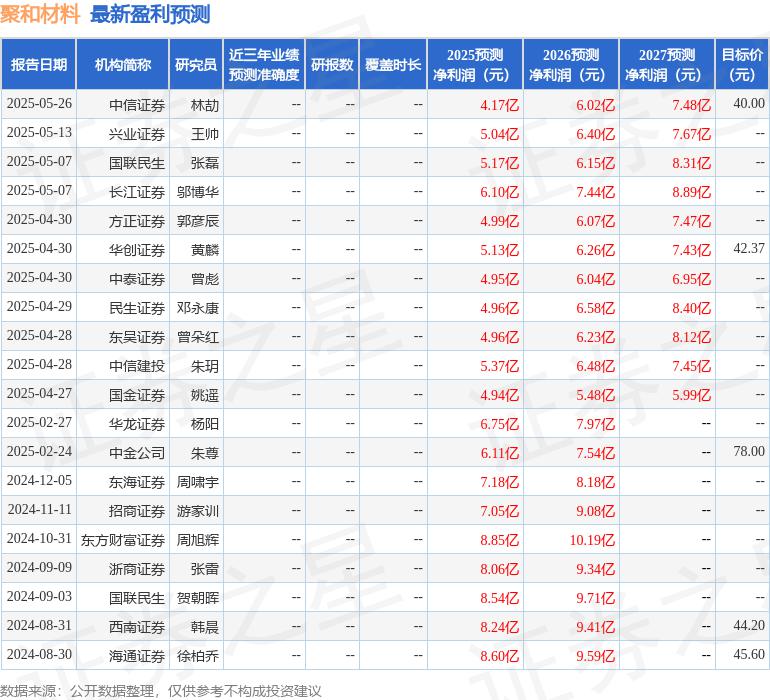770x700 pixels.
Task: Click the 5.37亿 profit value
Action: point(499,366)
